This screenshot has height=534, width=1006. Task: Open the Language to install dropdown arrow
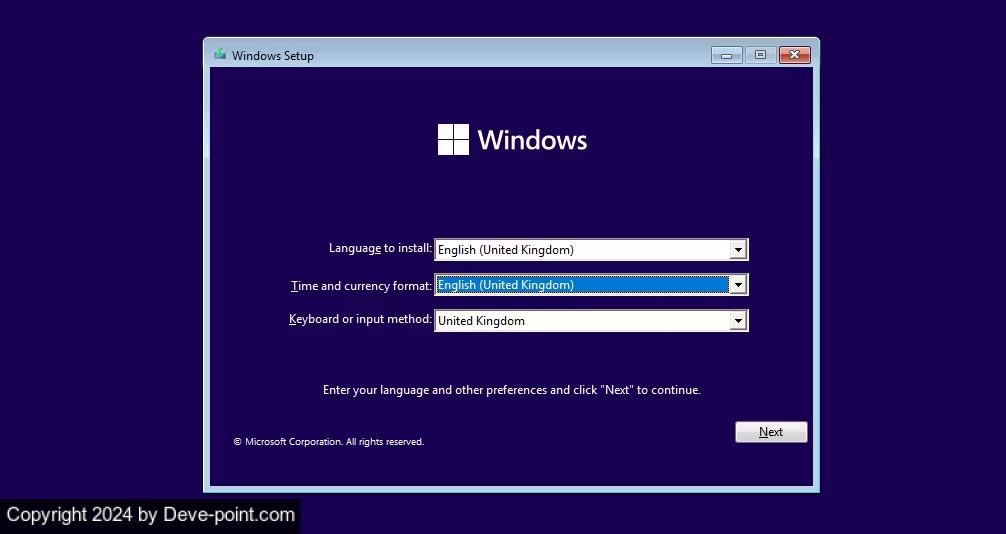[738, 250]
